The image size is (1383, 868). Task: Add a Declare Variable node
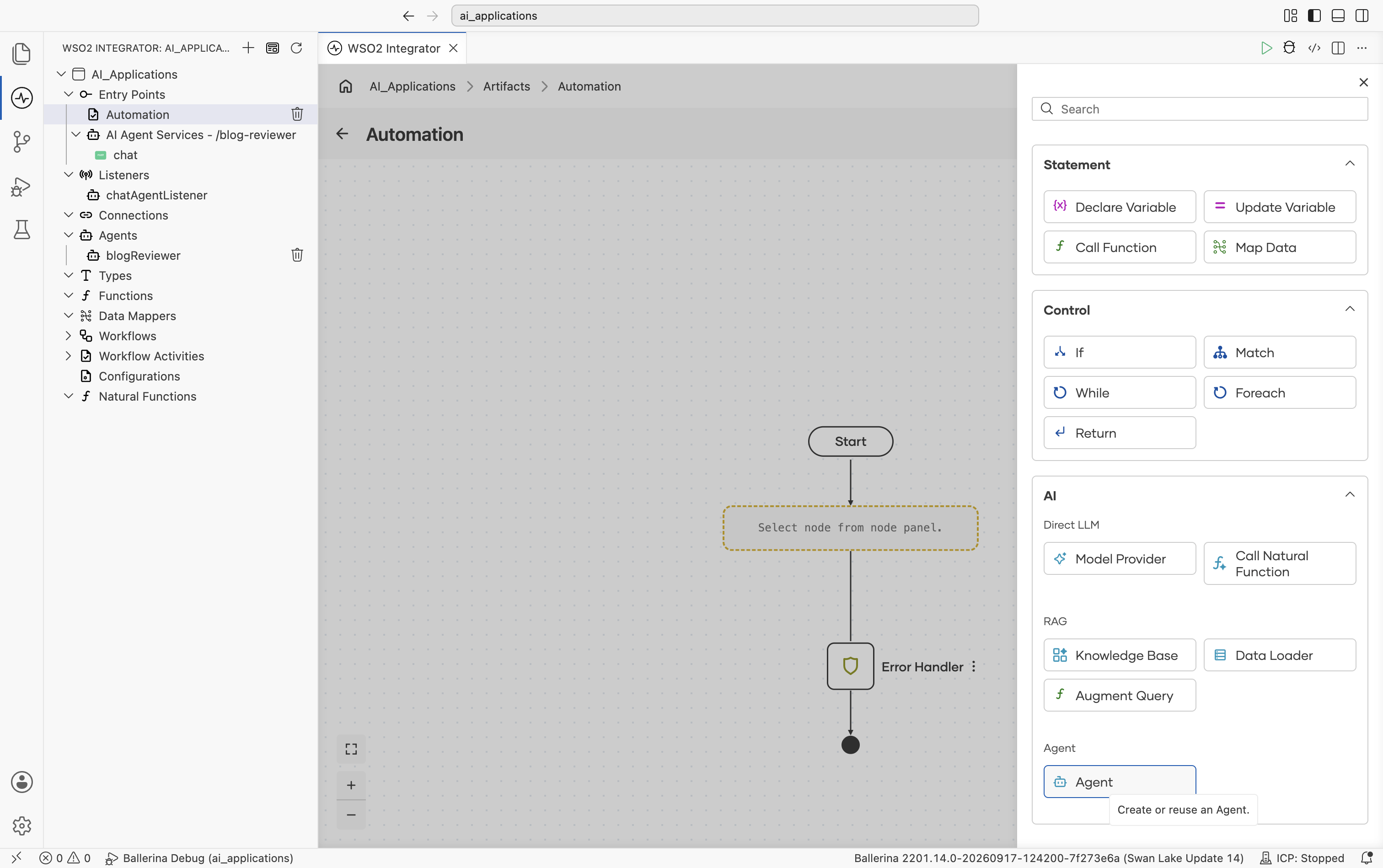point(1120,207)
